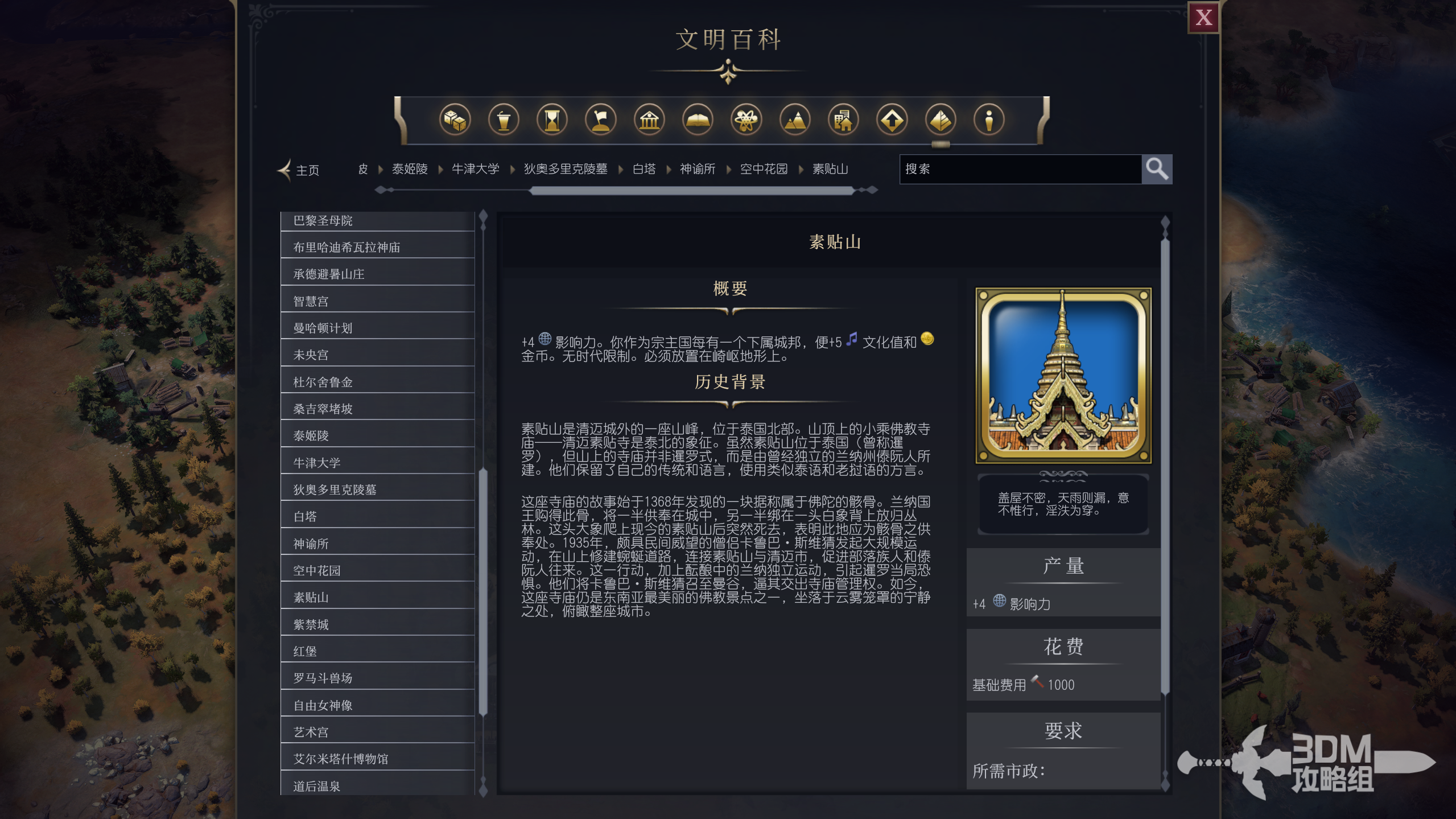Open the atom category icon
The width and height of the screenshot is (1456, 819).
[746, 120]
